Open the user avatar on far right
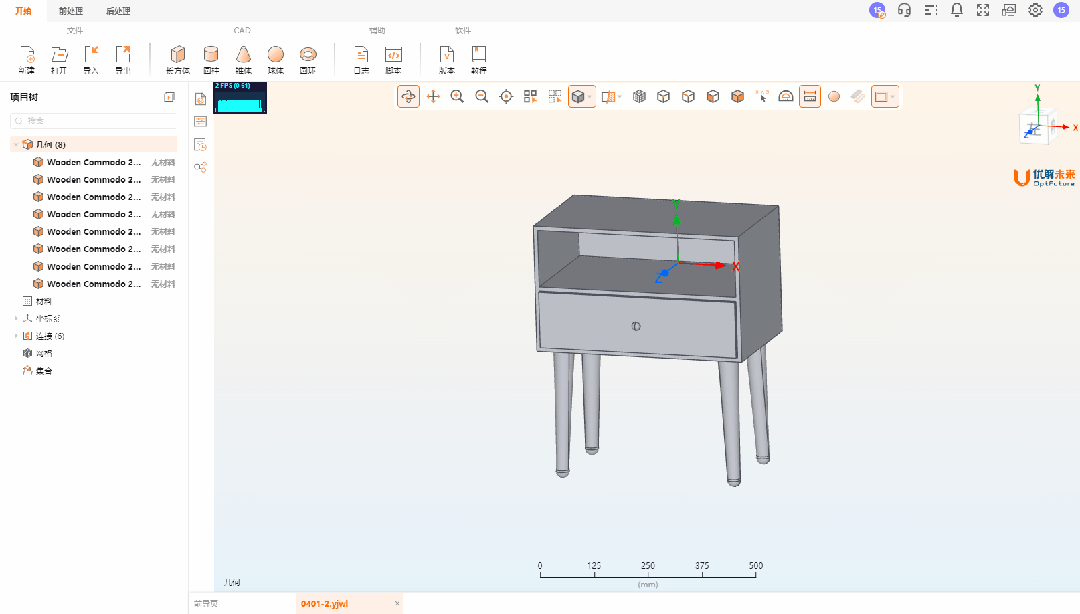This screenshot has height=614, width=1080. tap(1061, 10)
